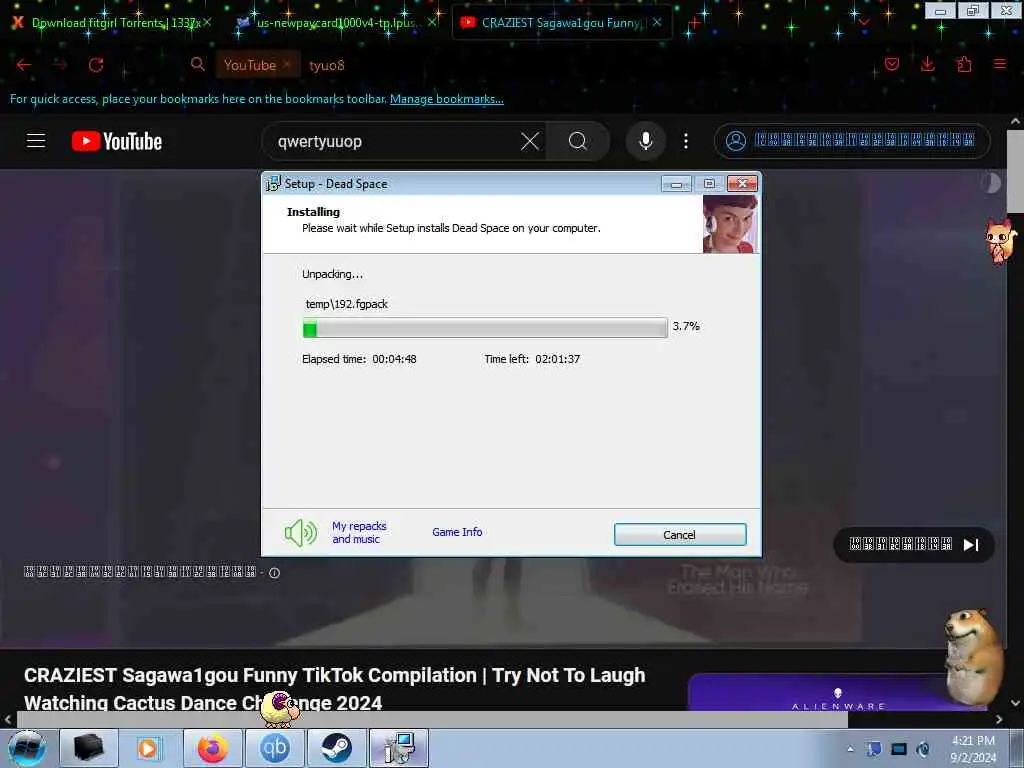Open the Pocket save icon
This screenshot has width=1024, height=768.
(891, 64)
